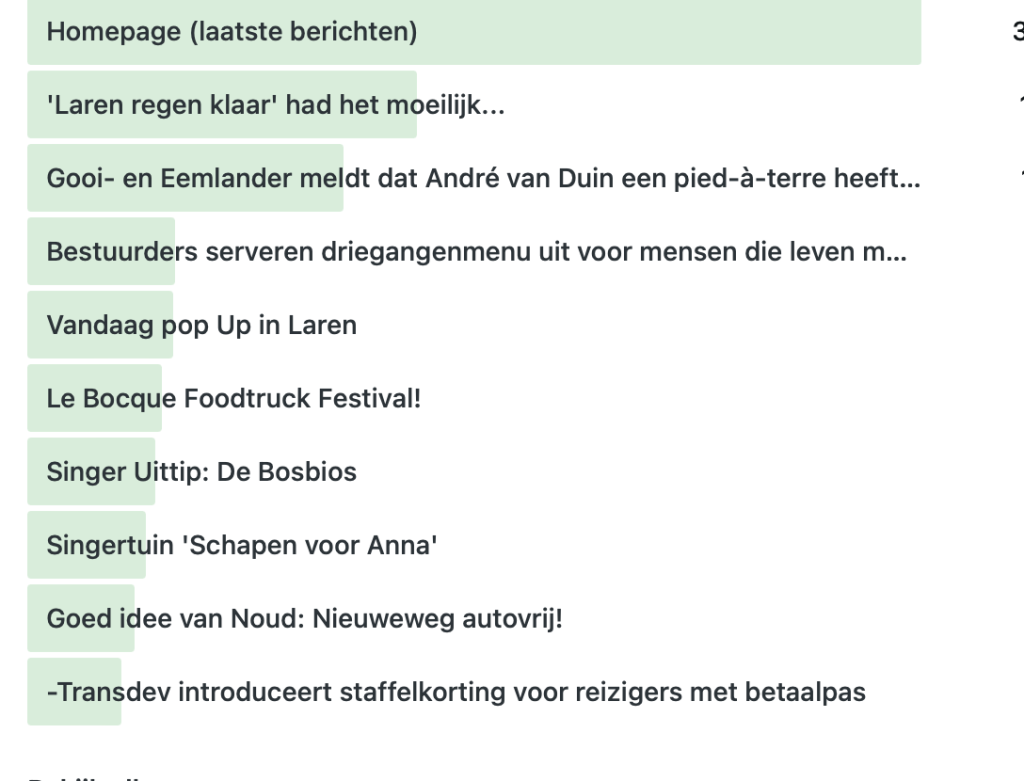Click the partially visible heading below the list
Viewport: 1024px width, 781px height.
pyautogui.click(x=90, y=777)
